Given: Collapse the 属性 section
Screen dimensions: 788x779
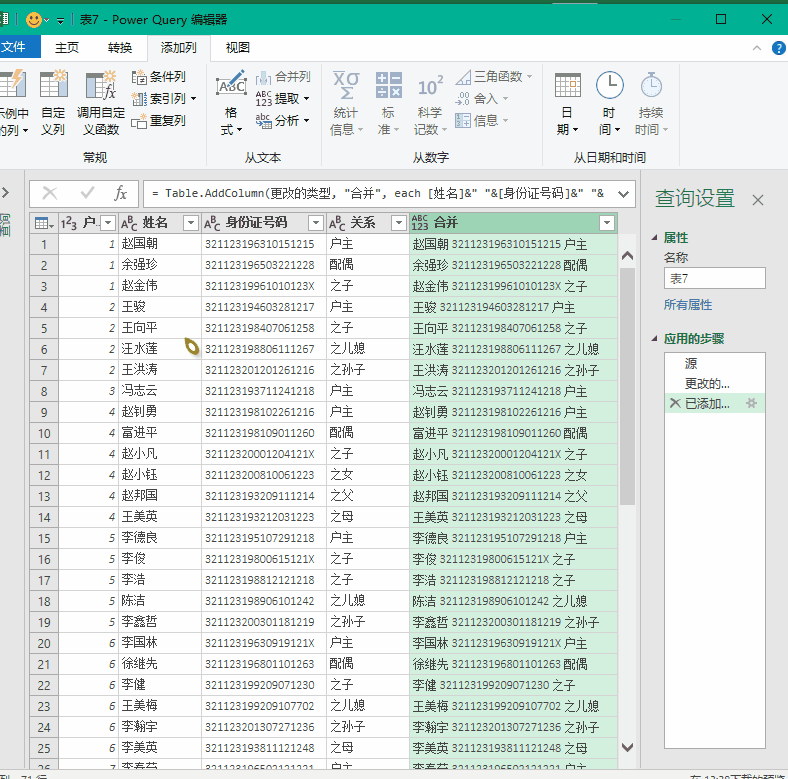Looking at the screenshot, I should [654, 238].
